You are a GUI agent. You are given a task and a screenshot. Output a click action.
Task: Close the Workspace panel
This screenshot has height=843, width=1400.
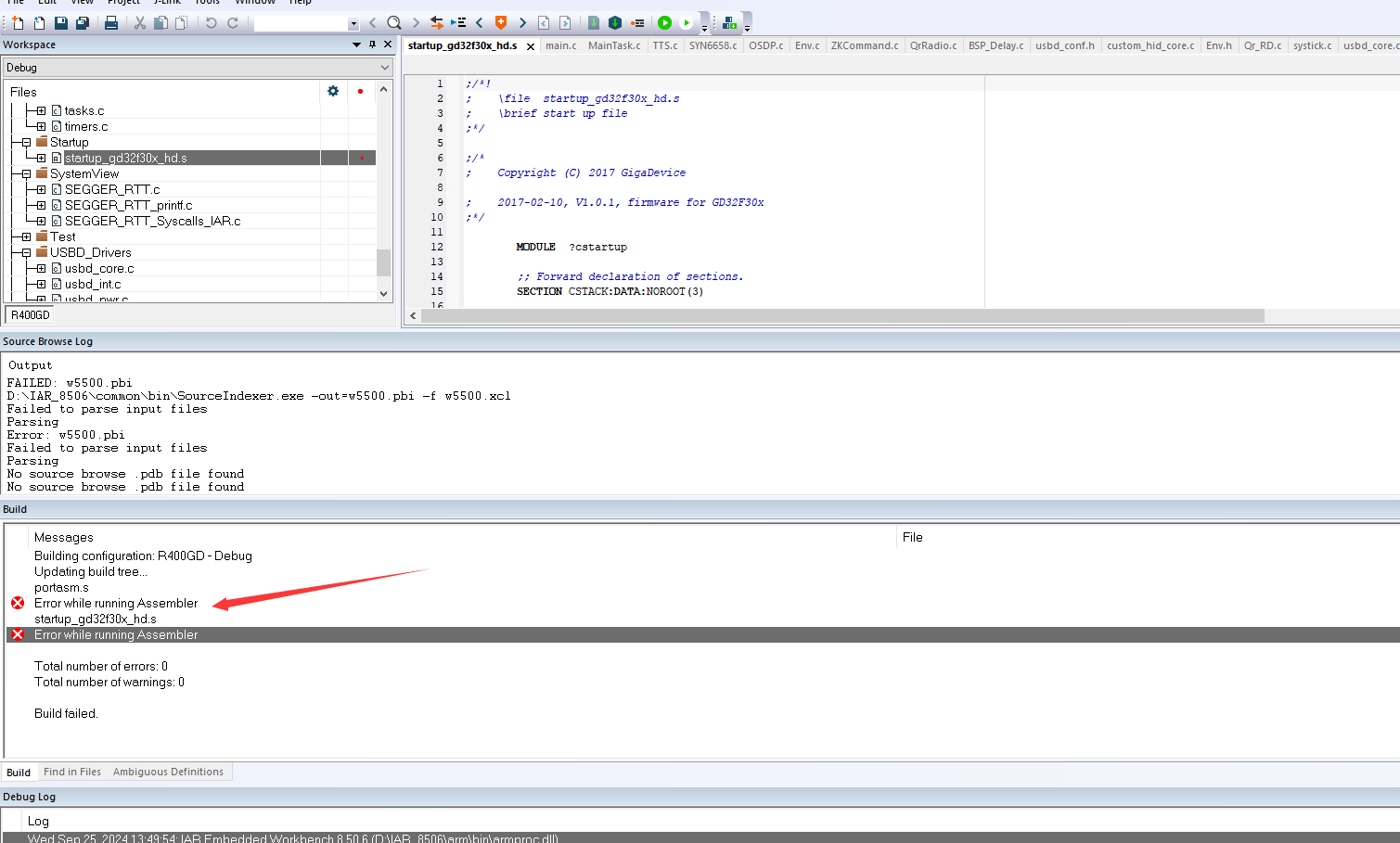(388, 45)
